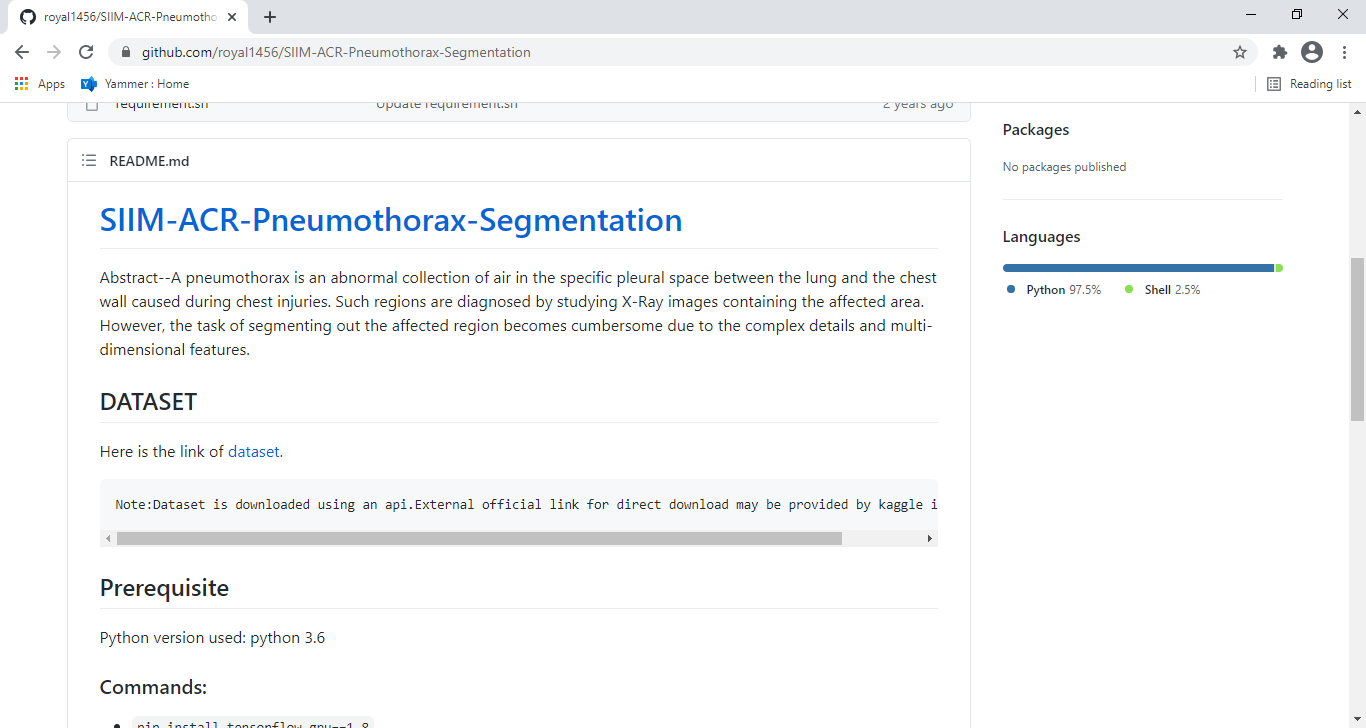
Task: Open Chrome three-dot menu
Action: point(1343,52)
